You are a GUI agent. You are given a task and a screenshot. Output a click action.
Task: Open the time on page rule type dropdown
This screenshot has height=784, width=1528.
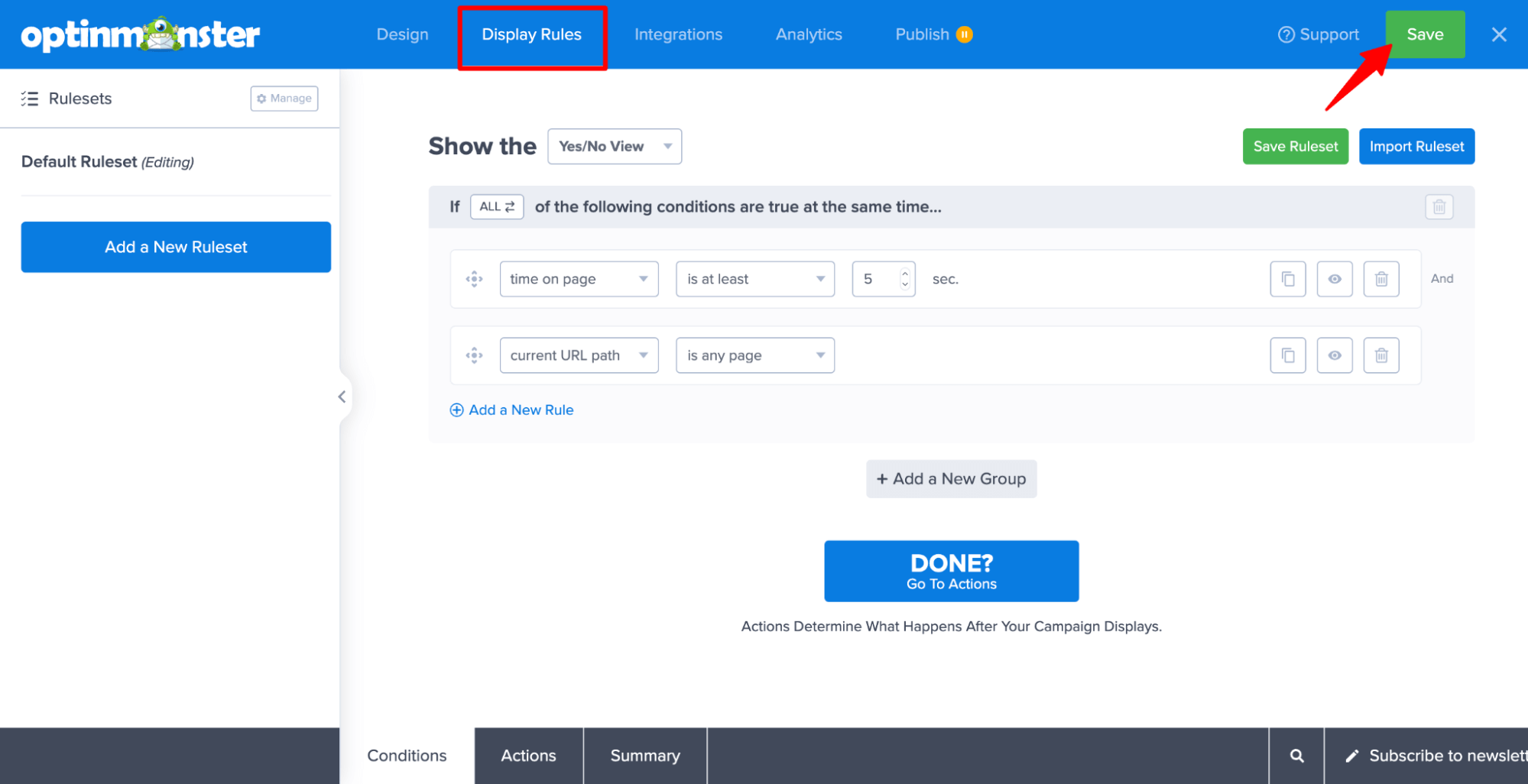579,279
